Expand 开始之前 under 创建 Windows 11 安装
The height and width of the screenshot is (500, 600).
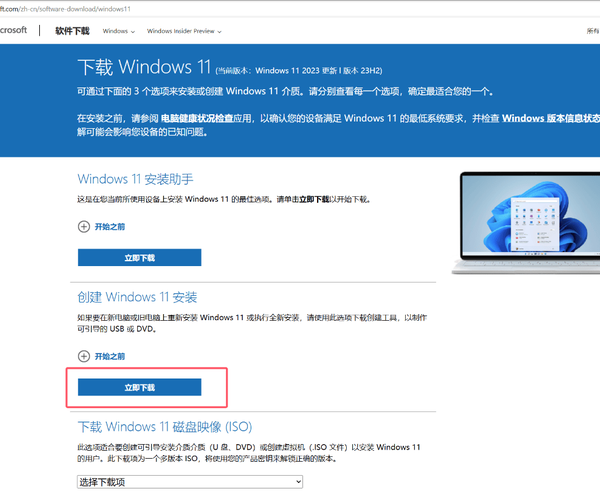pos(110,357)
